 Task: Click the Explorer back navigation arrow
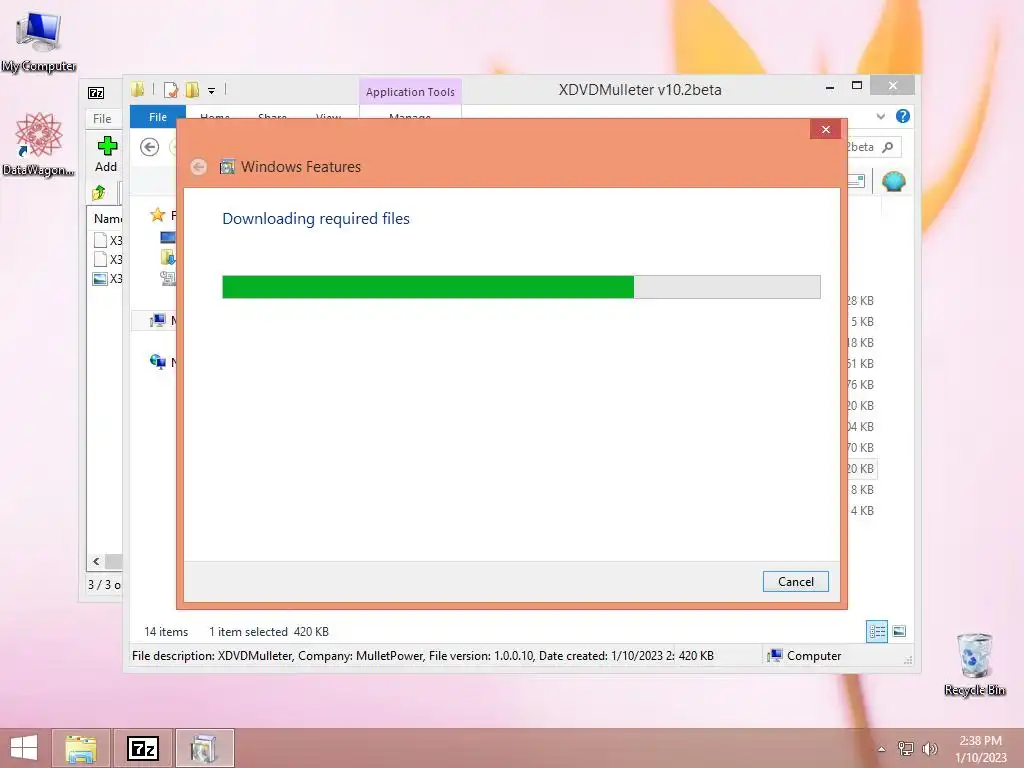click(x=150, y=147)
